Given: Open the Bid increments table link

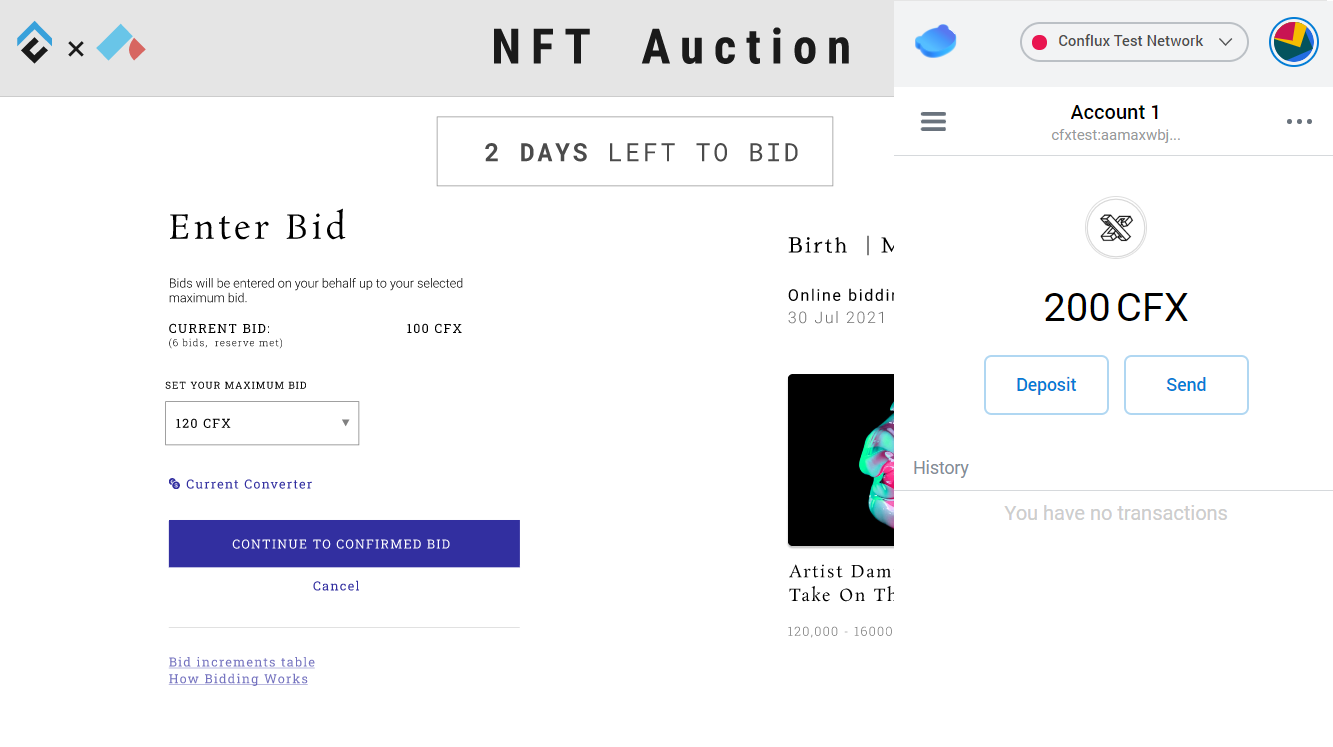Looking at the screenshot, I should (242, 662).
